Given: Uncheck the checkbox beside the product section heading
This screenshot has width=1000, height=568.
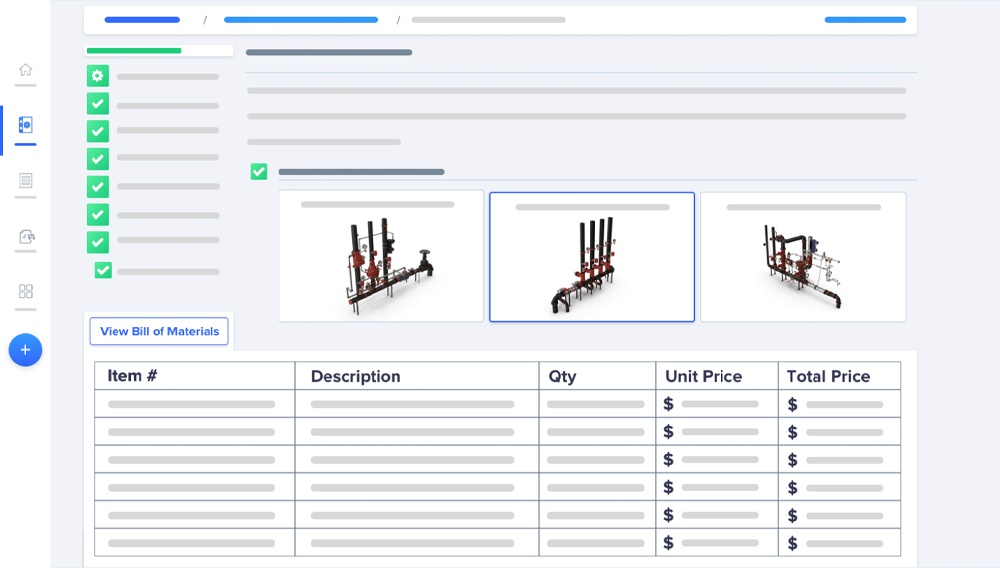Looking at the screenshot, I should [x=259, y=171].
